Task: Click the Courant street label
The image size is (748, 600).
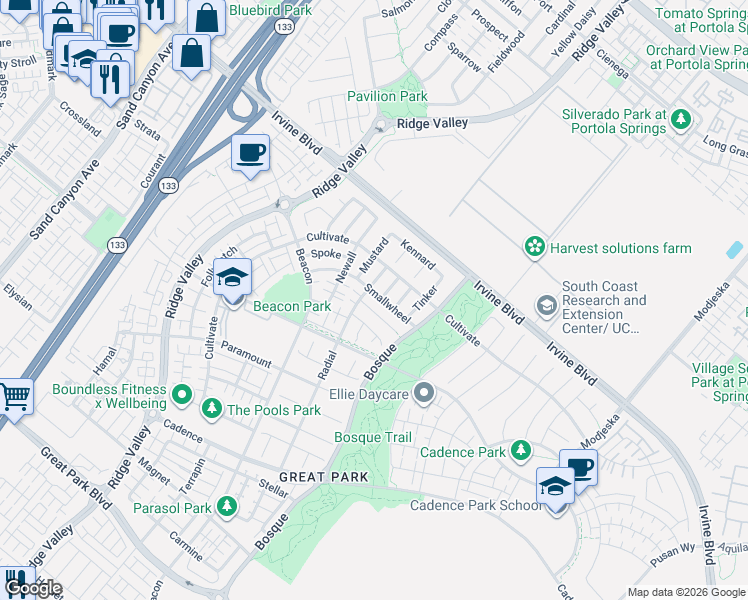Action: [153, 170]
